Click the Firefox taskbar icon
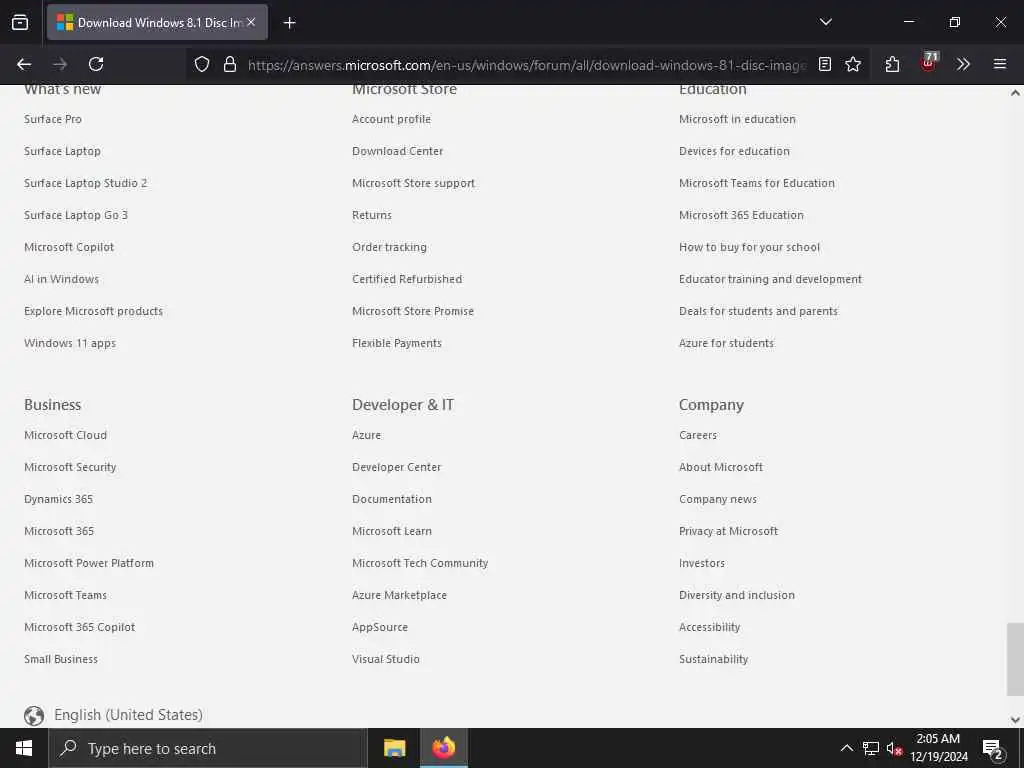The width and height of the screenshot is (1024, 768). pos(443,748)
